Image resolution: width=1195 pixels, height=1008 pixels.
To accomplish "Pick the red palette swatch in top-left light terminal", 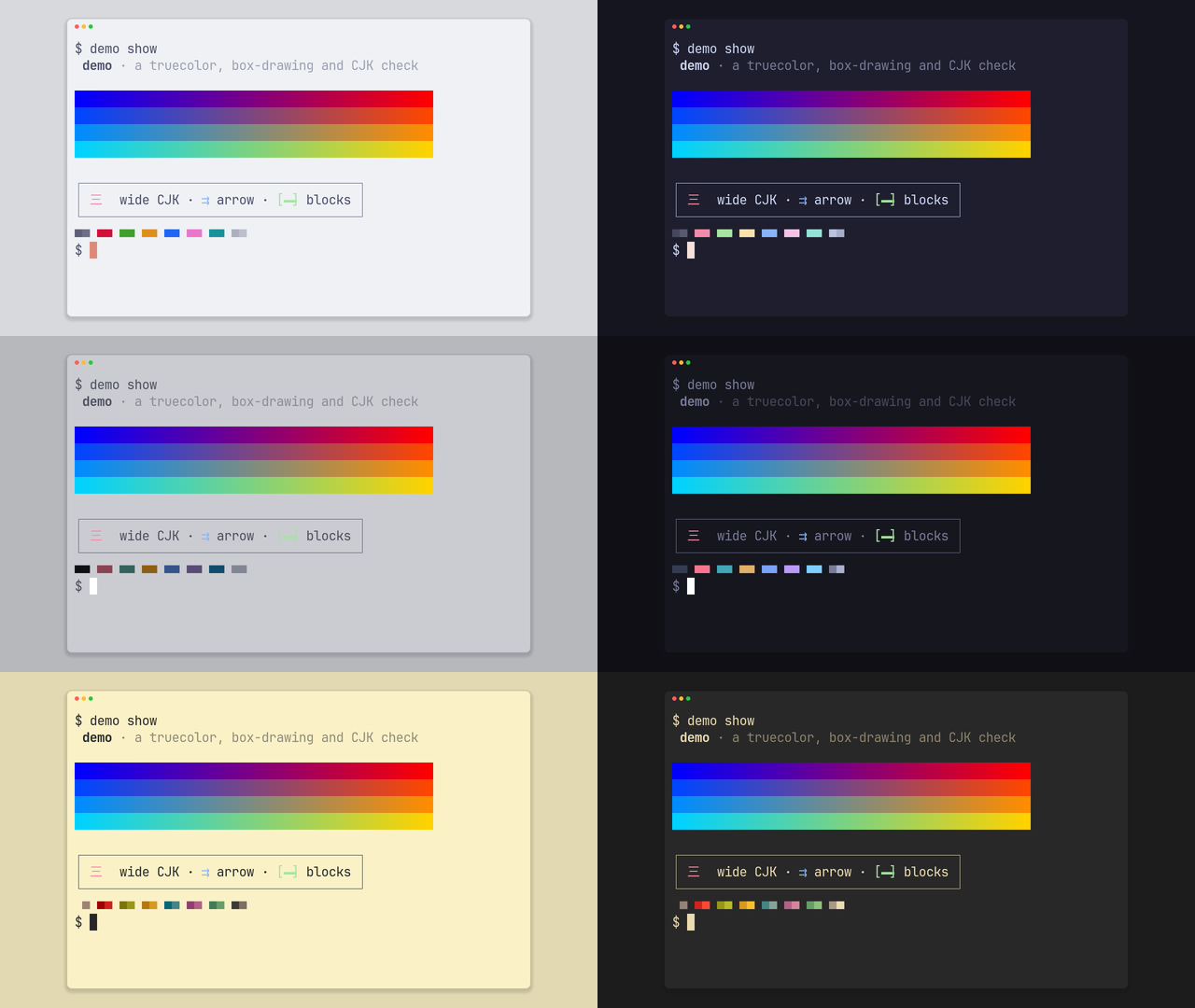I will pyautogui.click(x=105, y=233).
